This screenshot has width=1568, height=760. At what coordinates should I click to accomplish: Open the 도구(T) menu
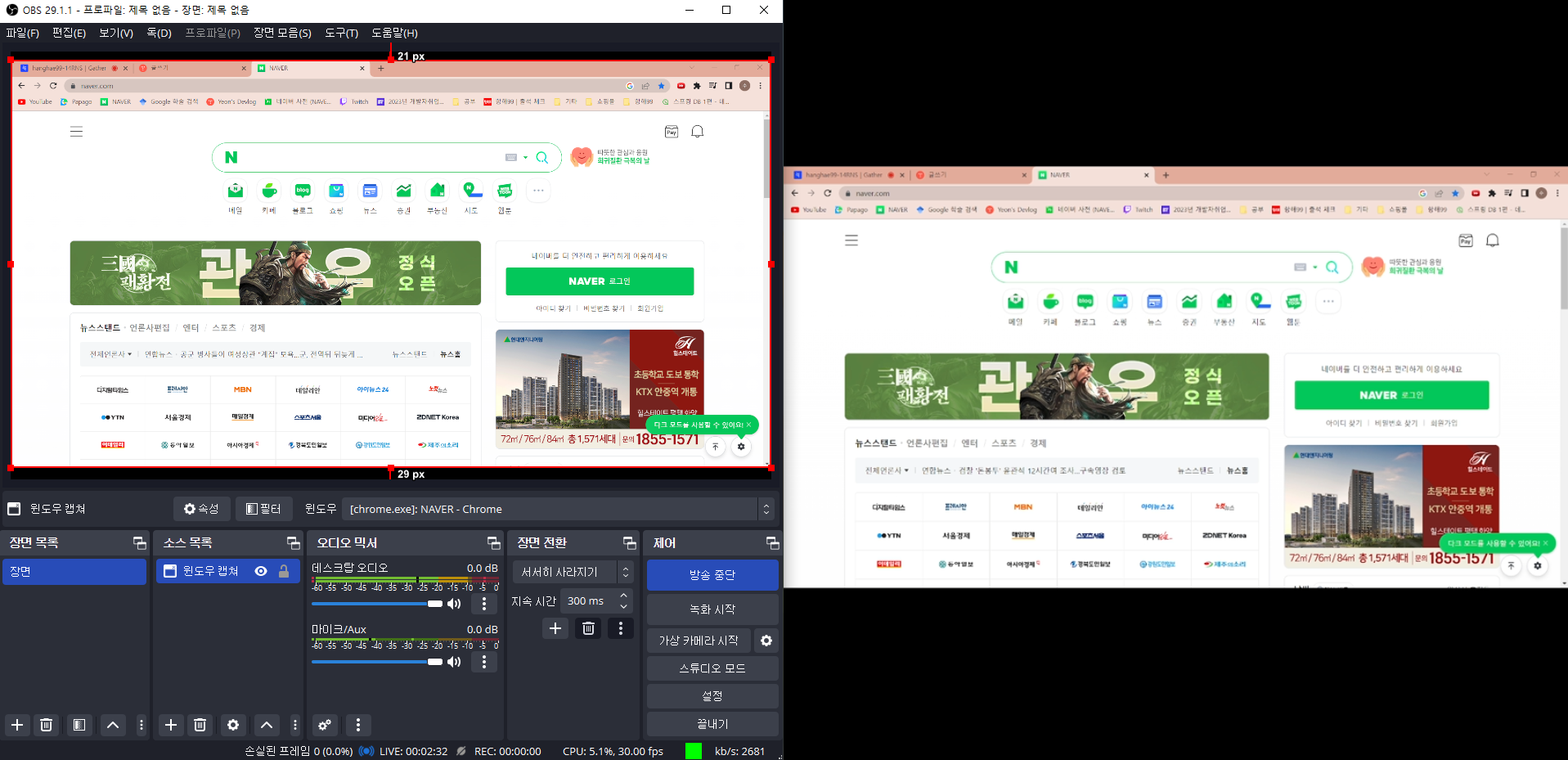pyautogui.click(x=342, y=33)
